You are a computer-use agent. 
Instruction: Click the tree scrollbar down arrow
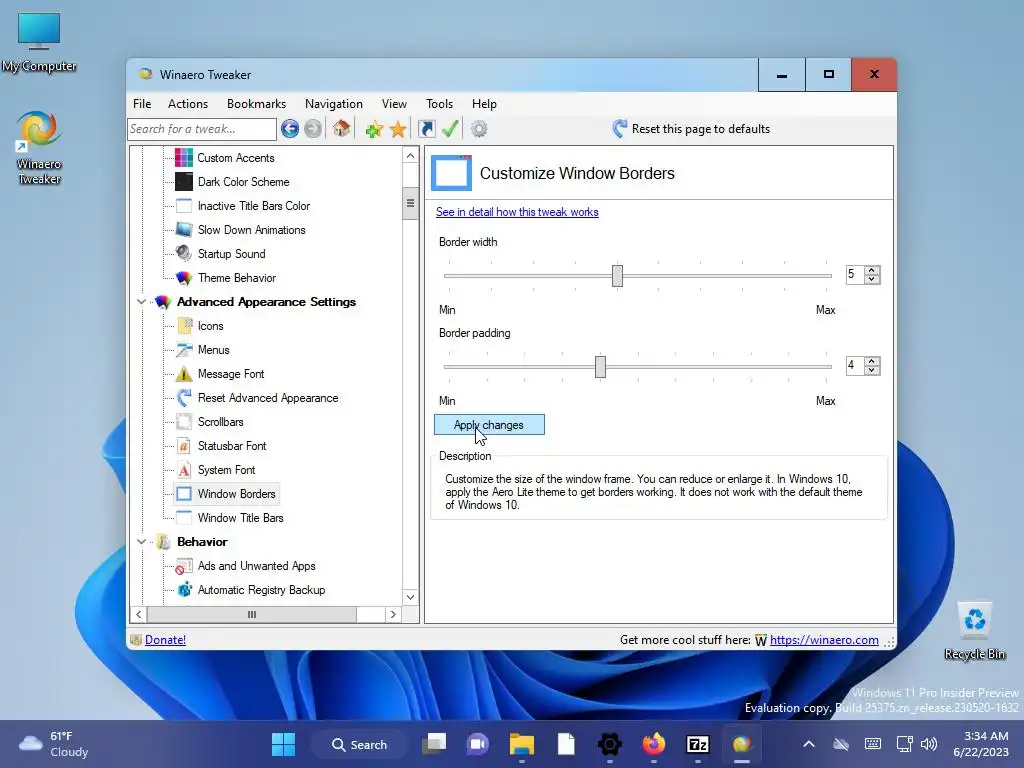410,597
